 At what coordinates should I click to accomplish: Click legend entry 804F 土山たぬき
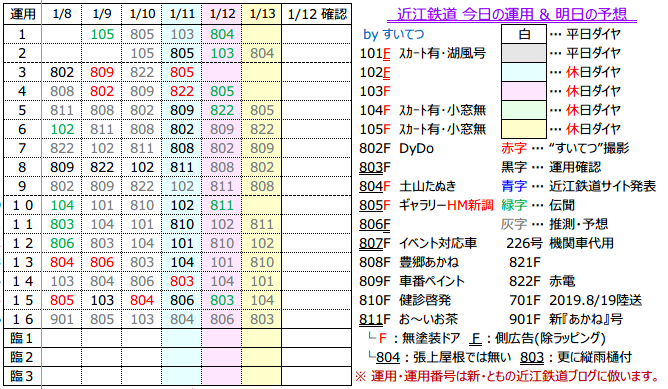click(408, 186)
